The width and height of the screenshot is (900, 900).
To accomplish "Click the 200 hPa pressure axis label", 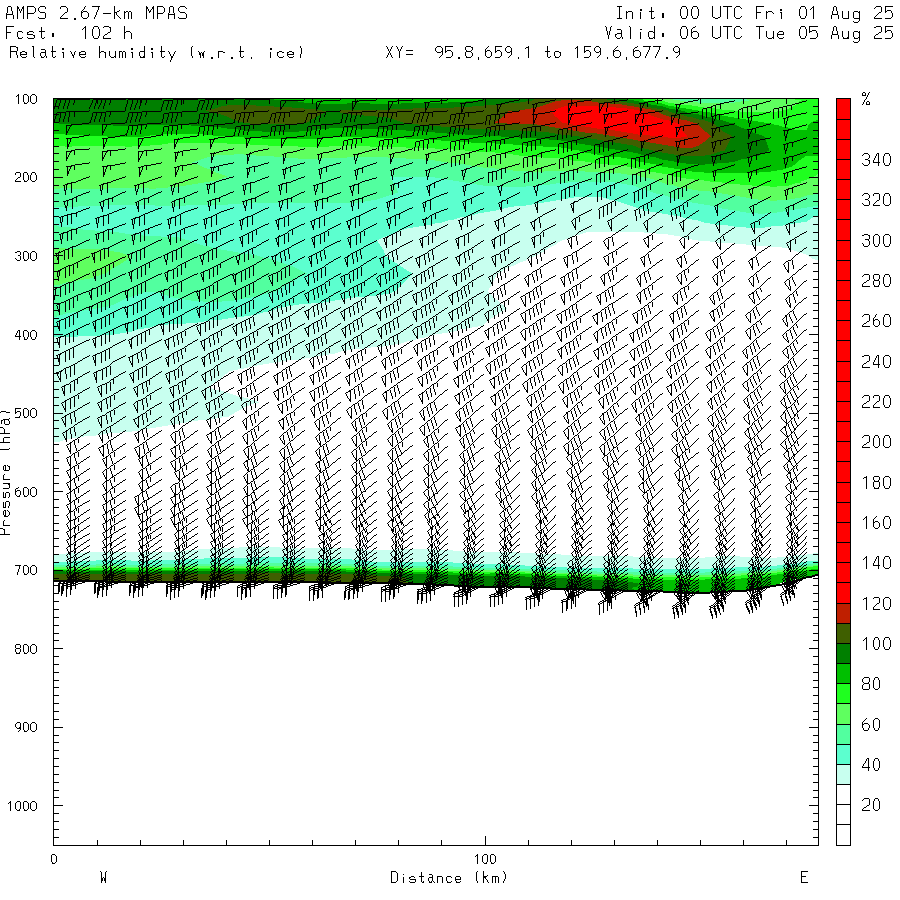I will pos(26,177).
